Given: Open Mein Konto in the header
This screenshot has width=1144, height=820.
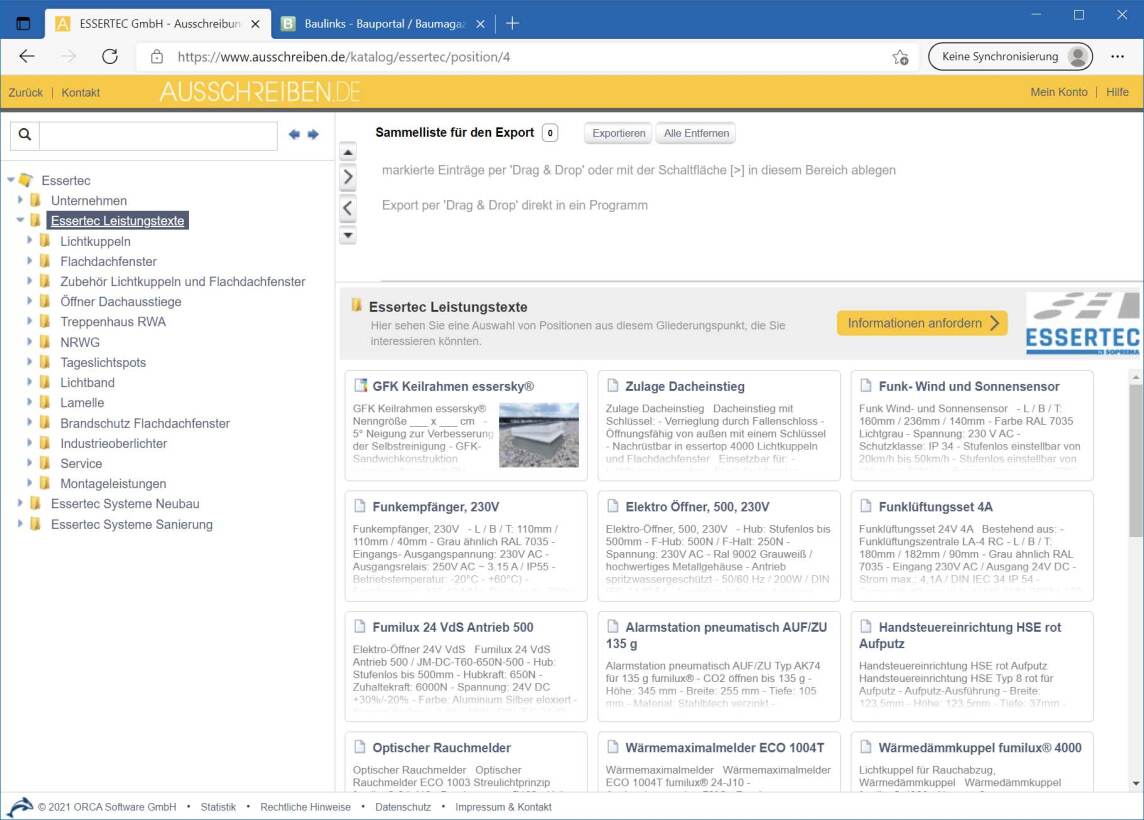Looking at the screenshot, I should [x=1059, y=92].
